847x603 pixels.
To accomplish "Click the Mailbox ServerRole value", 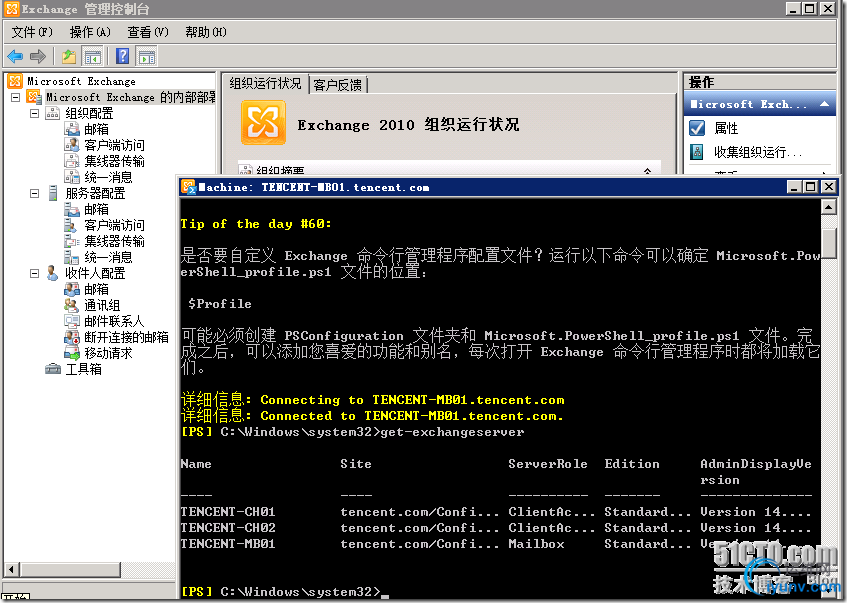I will pos(536,544).
